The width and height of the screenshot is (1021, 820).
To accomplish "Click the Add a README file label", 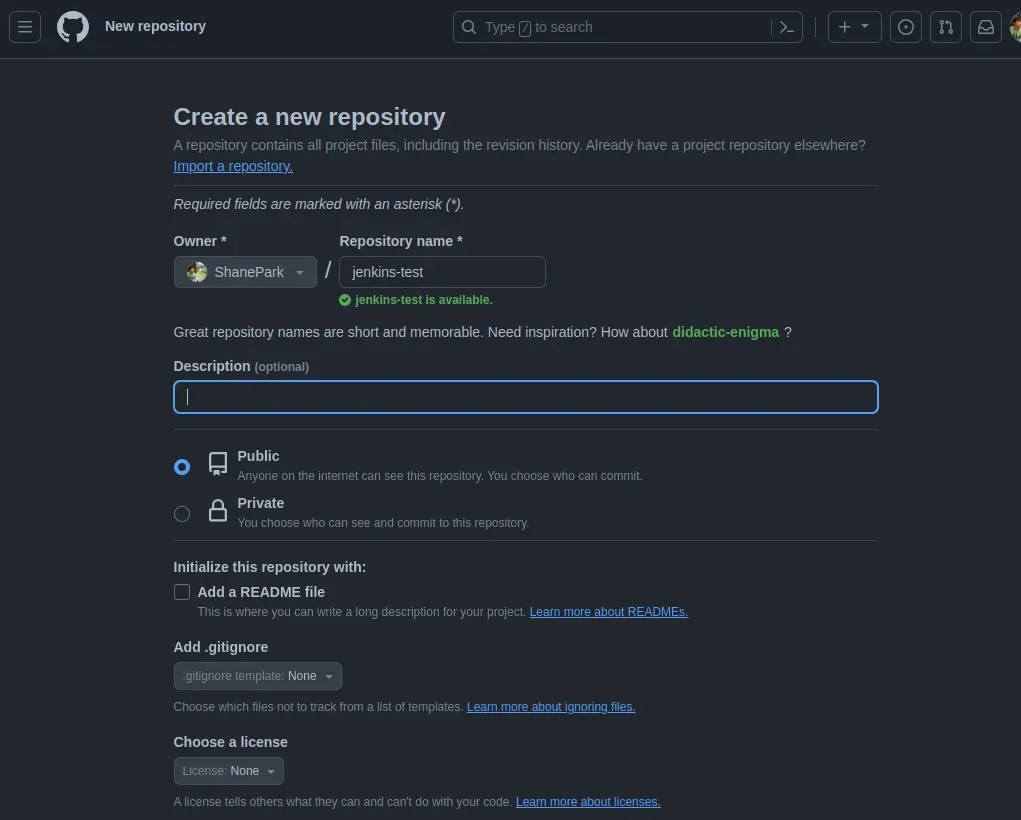I will tap(261, 592).
